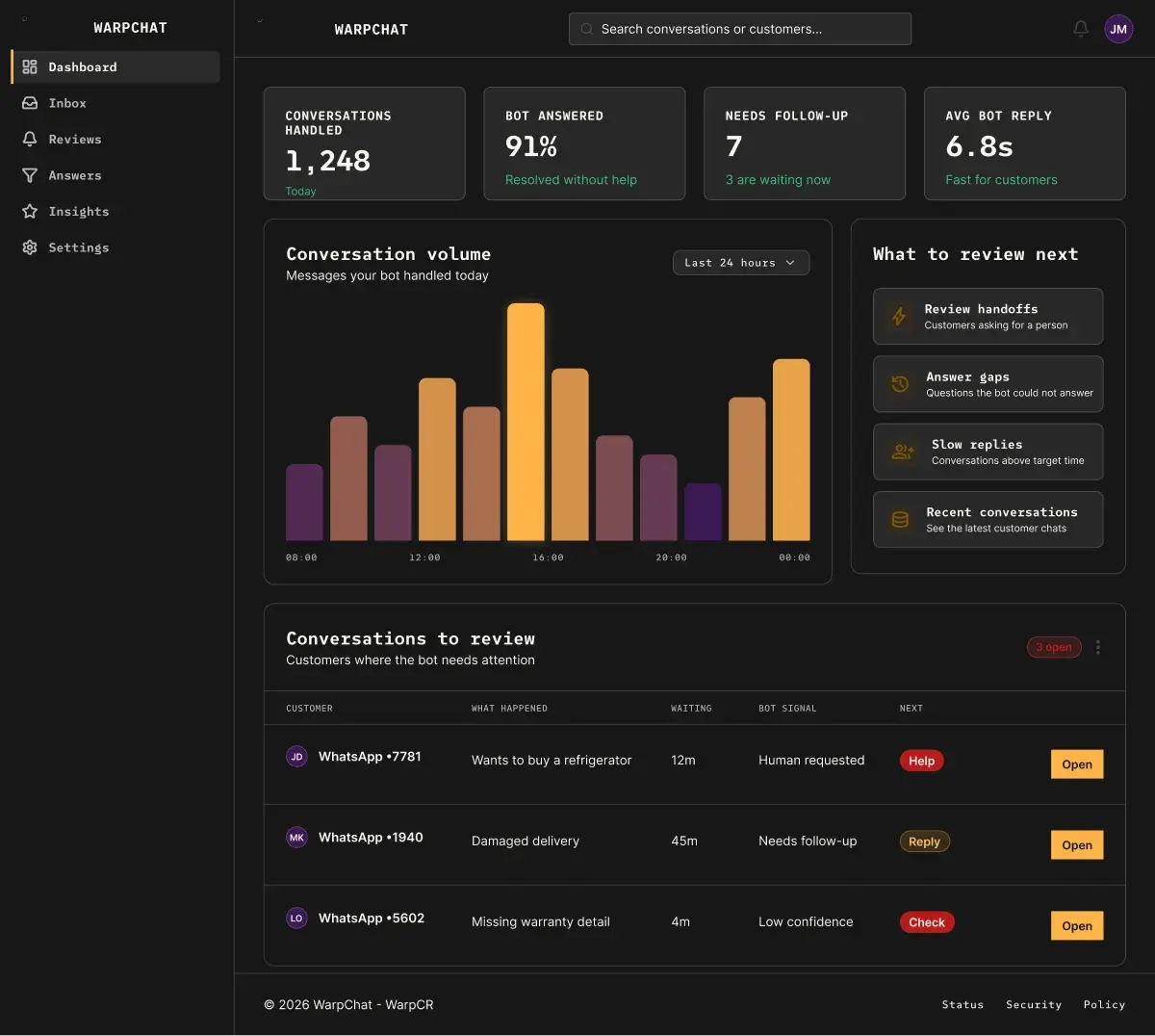This screenshot has height=1036, width=1155.
Task: Click the Needs Follow-up stat card
Action: [805, 143]
